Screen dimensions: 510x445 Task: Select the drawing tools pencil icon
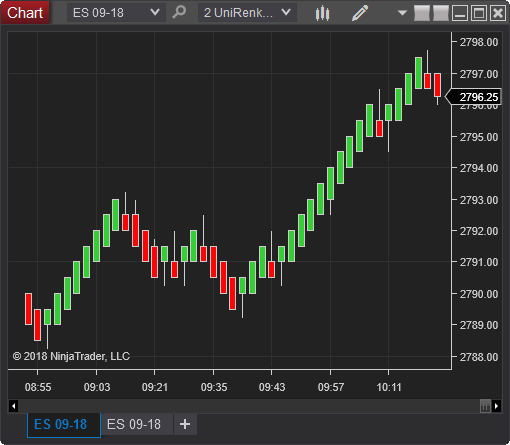coord(360,13)
